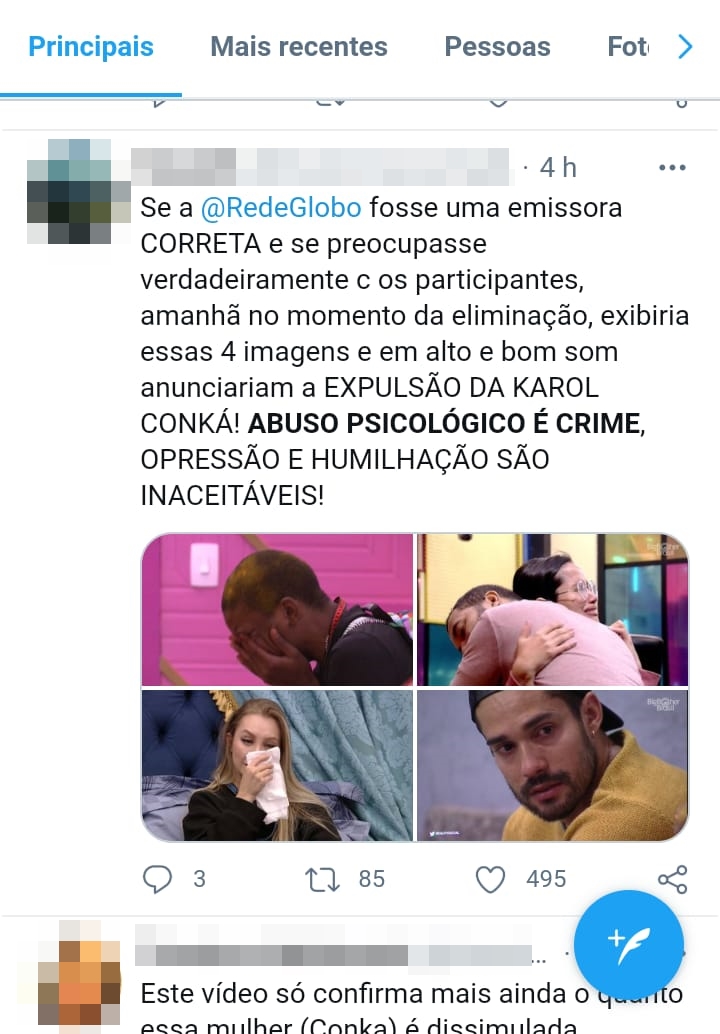Show more tabs with the right chevron
Viewport: 720px width, 1034px height.
pos(686,47)
